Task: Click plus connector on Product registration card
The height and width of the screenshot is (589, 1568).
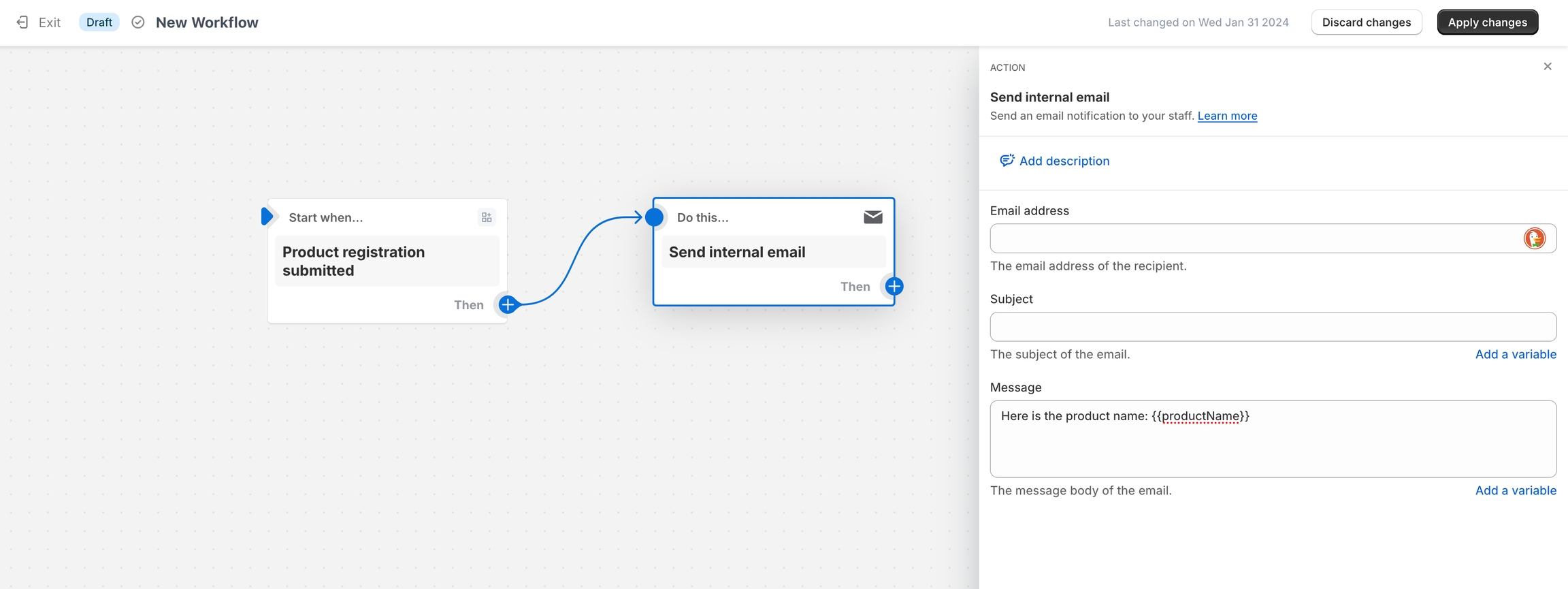Action: pos(508,304)
